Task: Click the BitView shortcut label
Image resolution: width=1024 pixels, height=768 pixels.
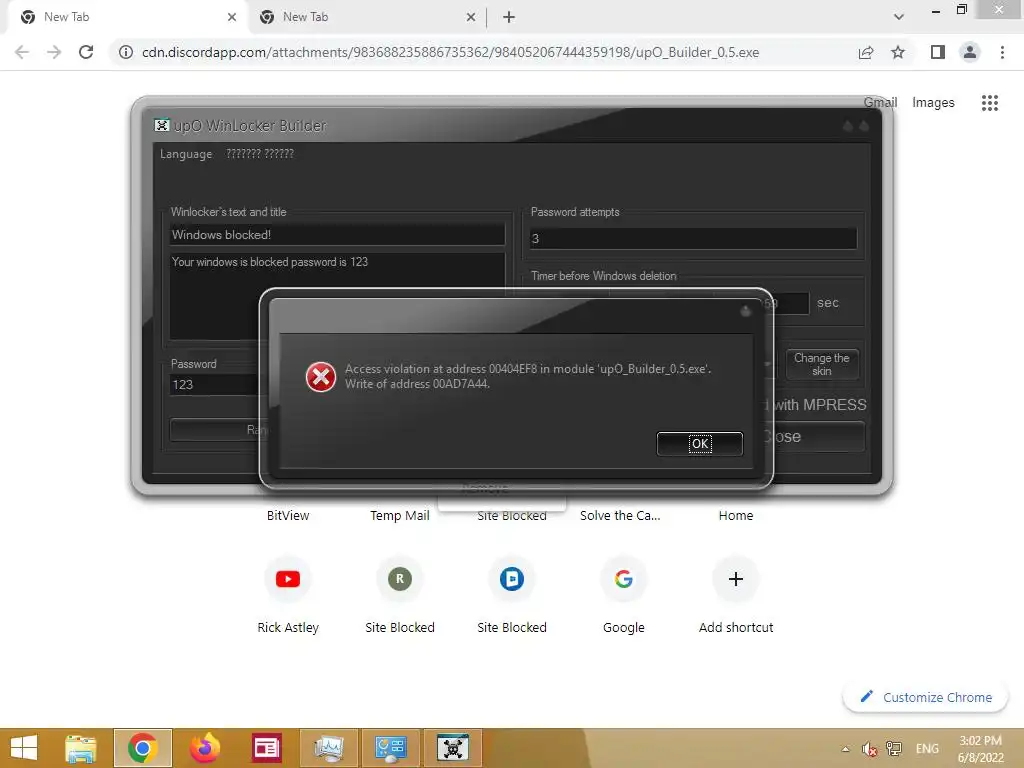Action: 288,515
